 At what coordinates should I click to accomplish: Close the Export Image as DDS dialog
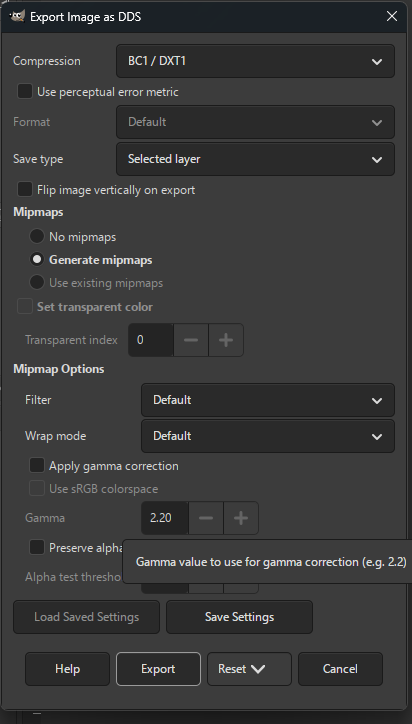pos(392,17)
